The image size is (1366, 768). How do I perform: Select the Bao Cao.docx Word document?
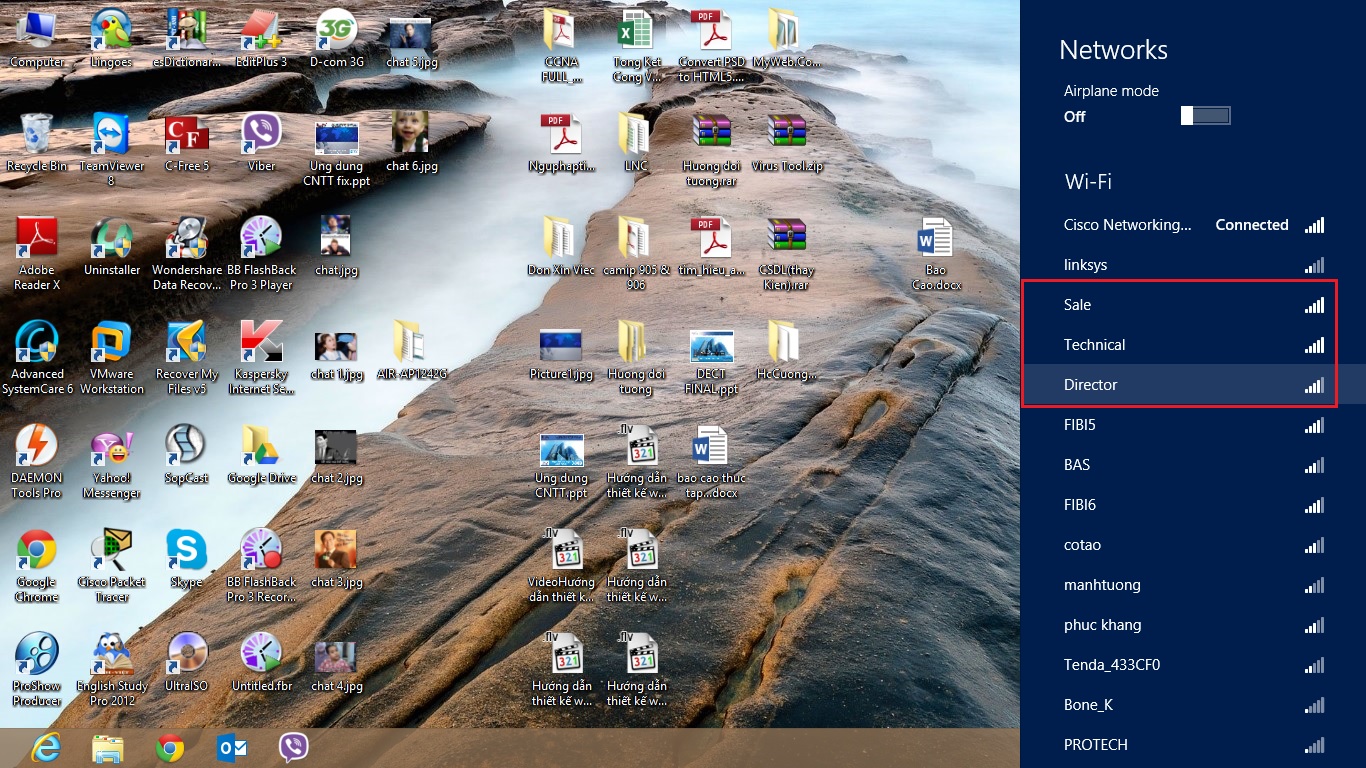click(x=935, y=242)
